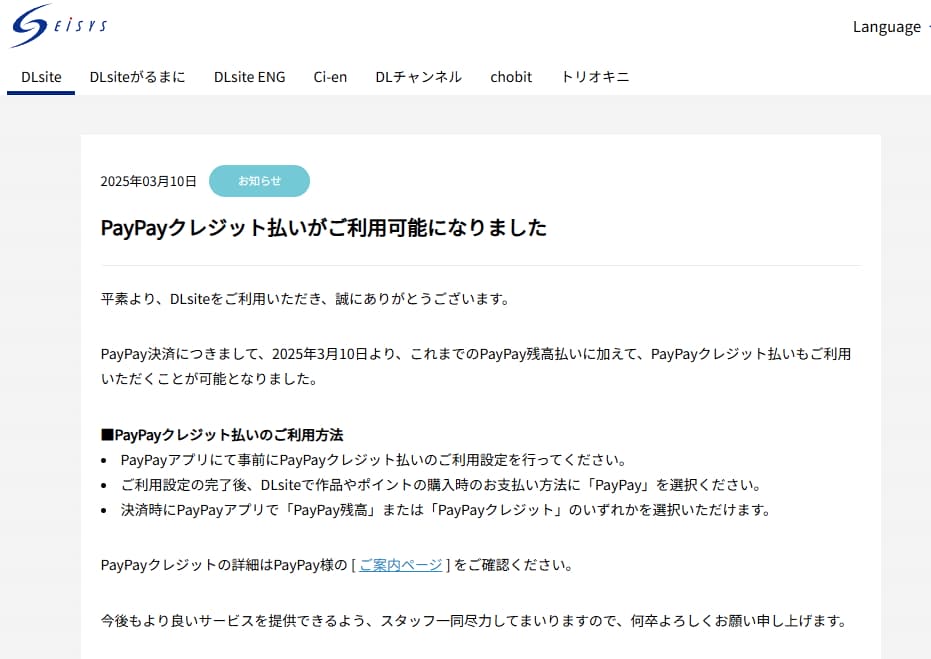931x659 pixels.
Task: Open the ご案内ページ link
Action: click(x=401, y=565)
